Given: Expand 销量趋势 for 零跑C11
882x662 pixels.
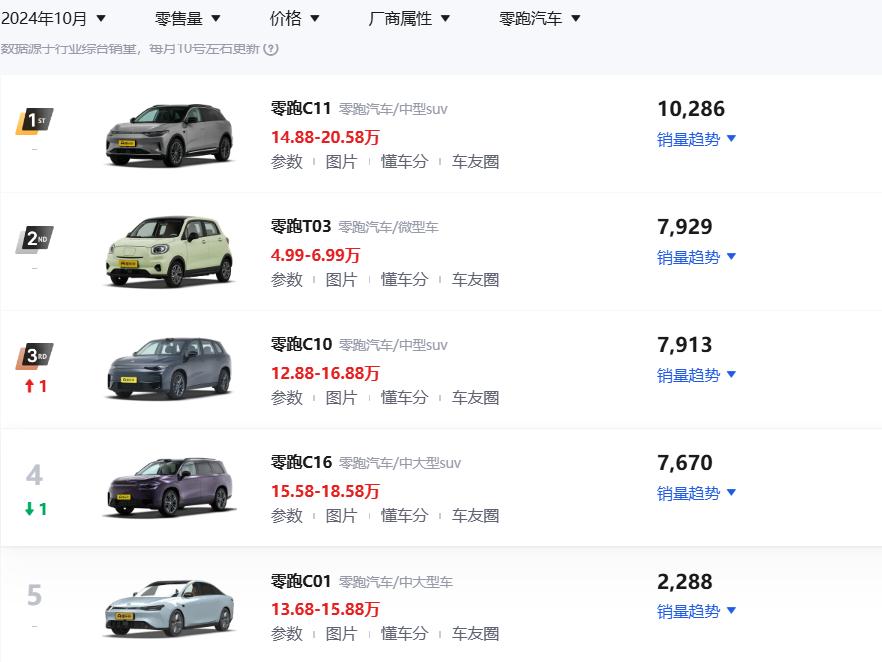Looking at the screenshot, I should [x=696, y=139].
